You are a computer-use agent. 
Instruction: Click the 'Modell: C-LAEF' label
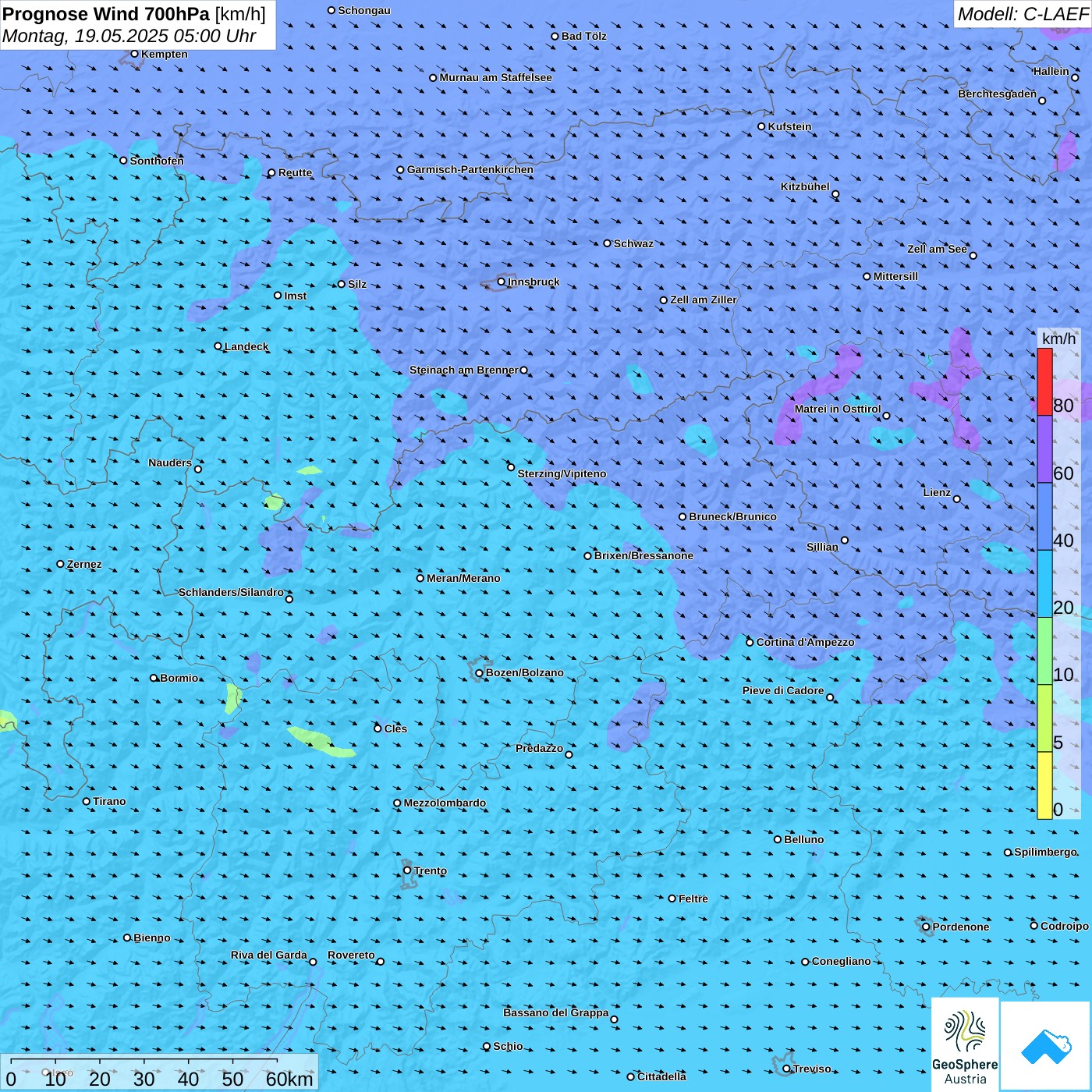pos(1023,14)
